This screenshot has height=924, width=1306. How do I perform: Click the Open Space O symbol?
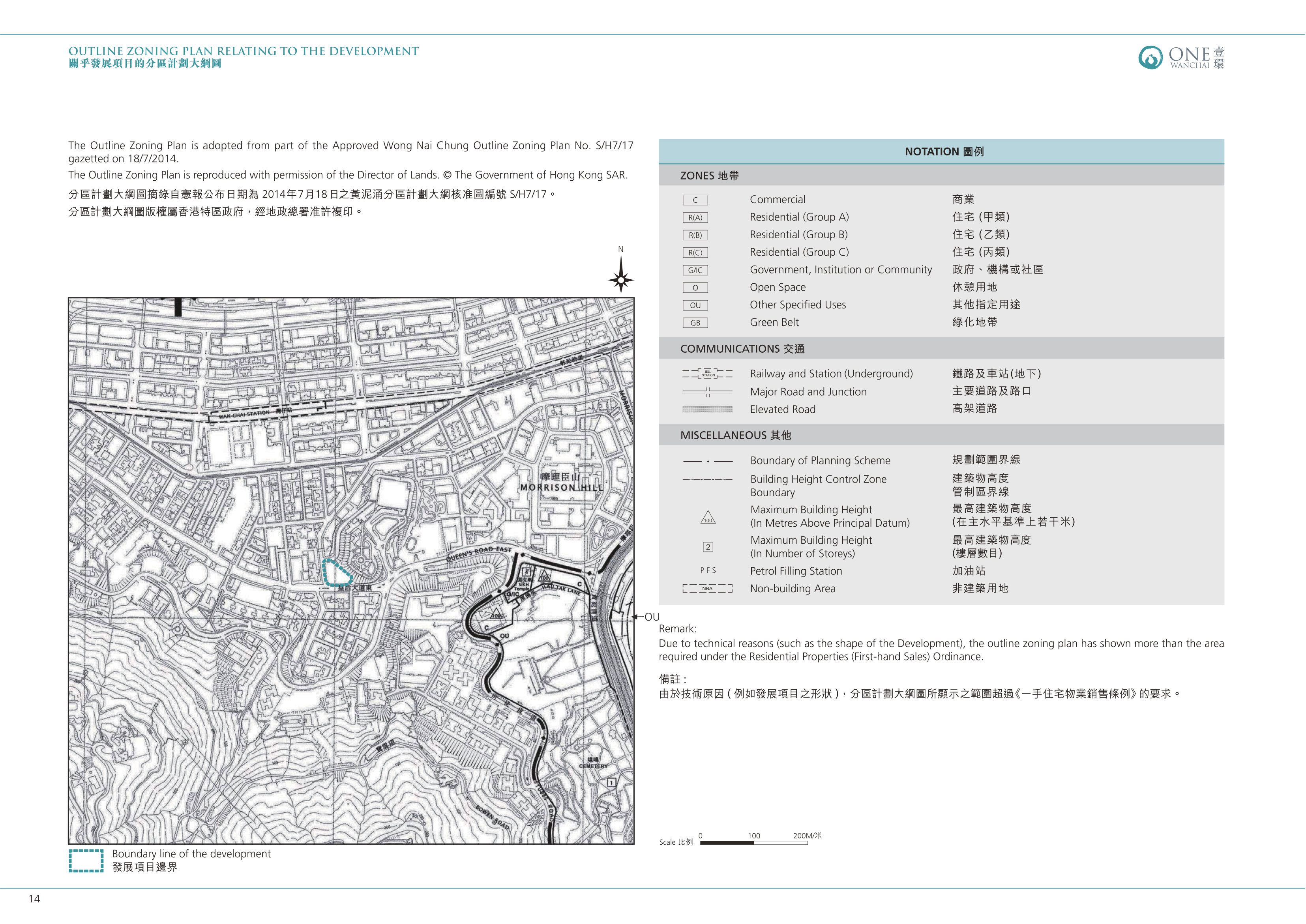(x=695, y=288)
